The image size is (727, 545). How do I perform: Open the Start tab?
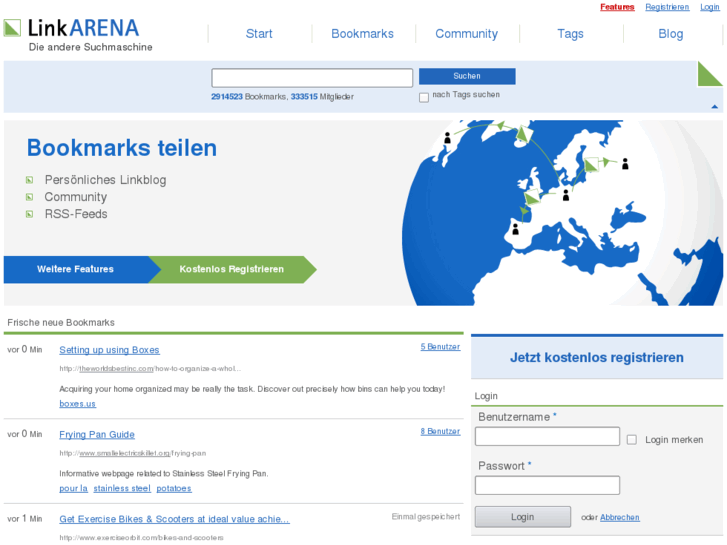coord(259,34)
